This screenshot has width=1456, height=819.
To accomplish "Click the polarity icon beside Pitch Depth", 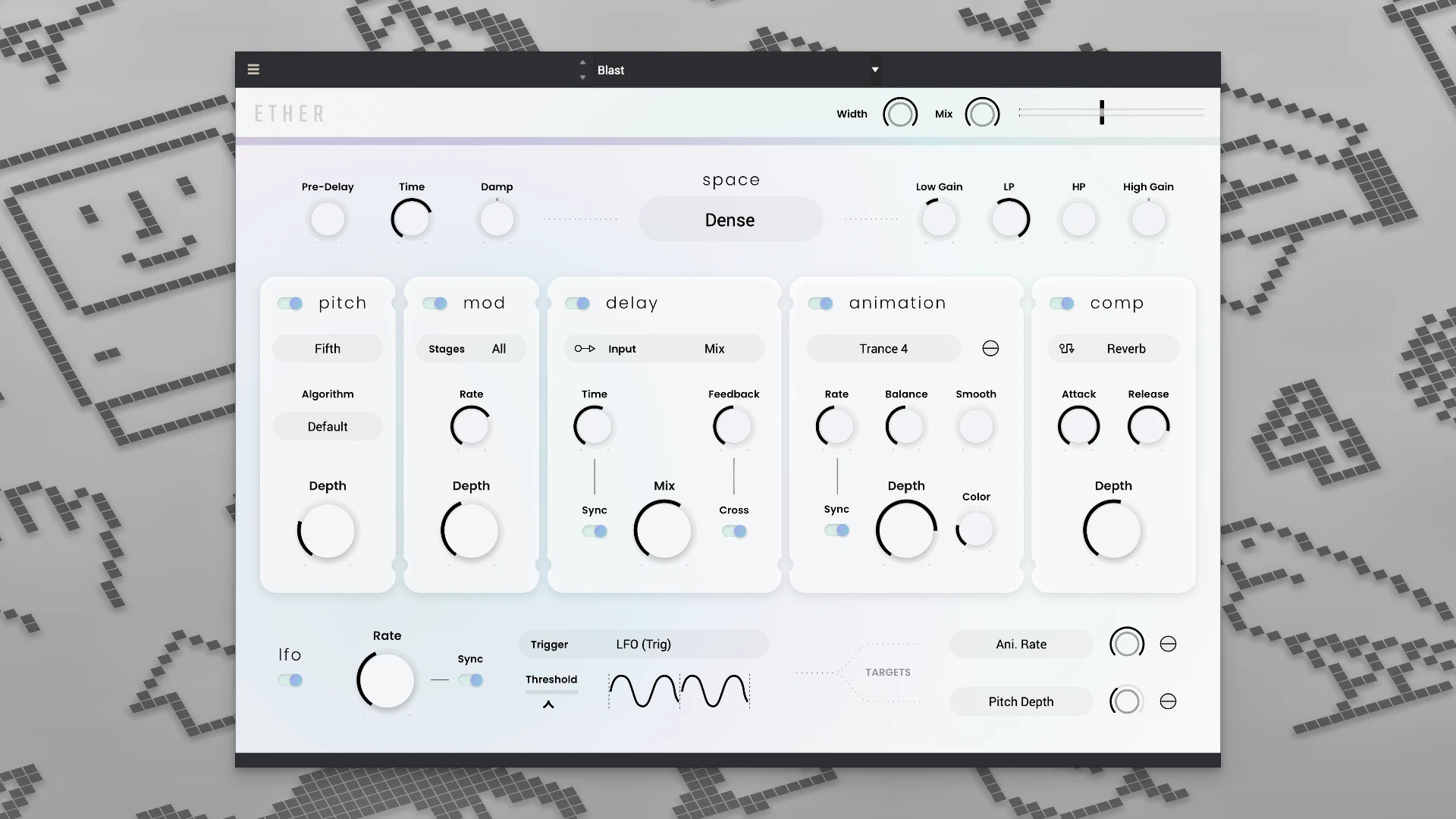I will [1168, 701].
